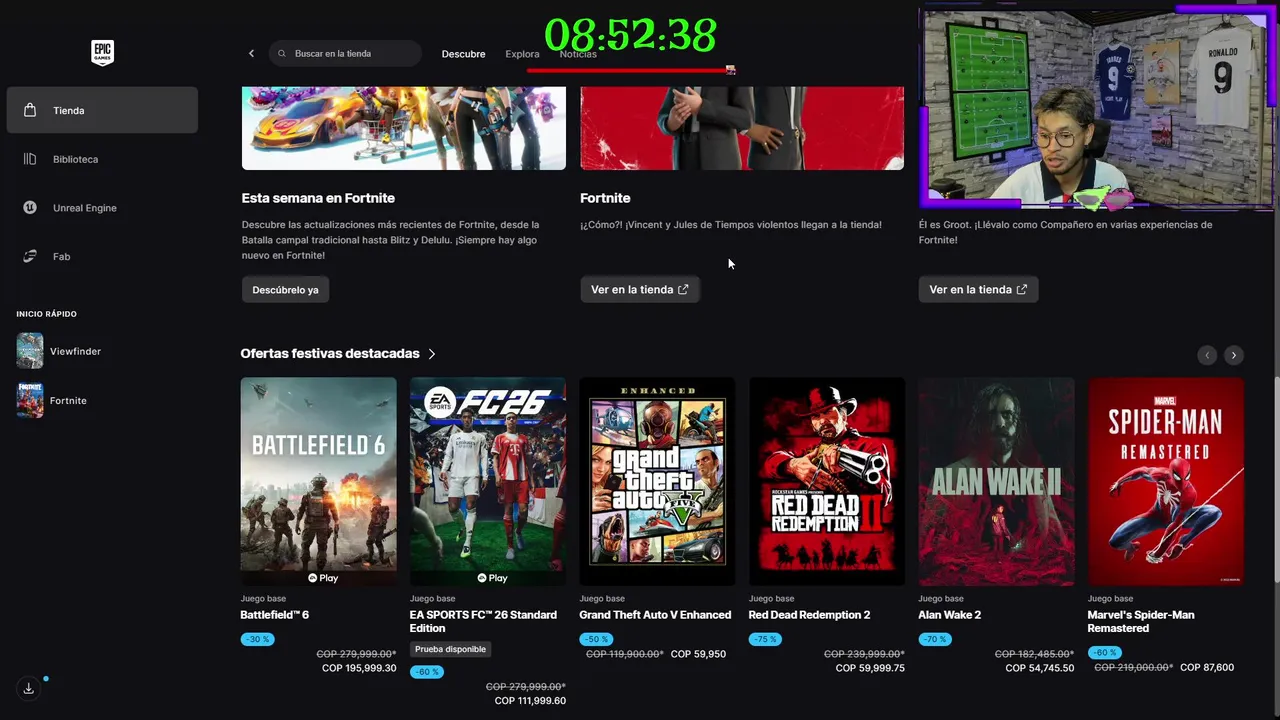Click the COP 111,999.60 price

530,701
